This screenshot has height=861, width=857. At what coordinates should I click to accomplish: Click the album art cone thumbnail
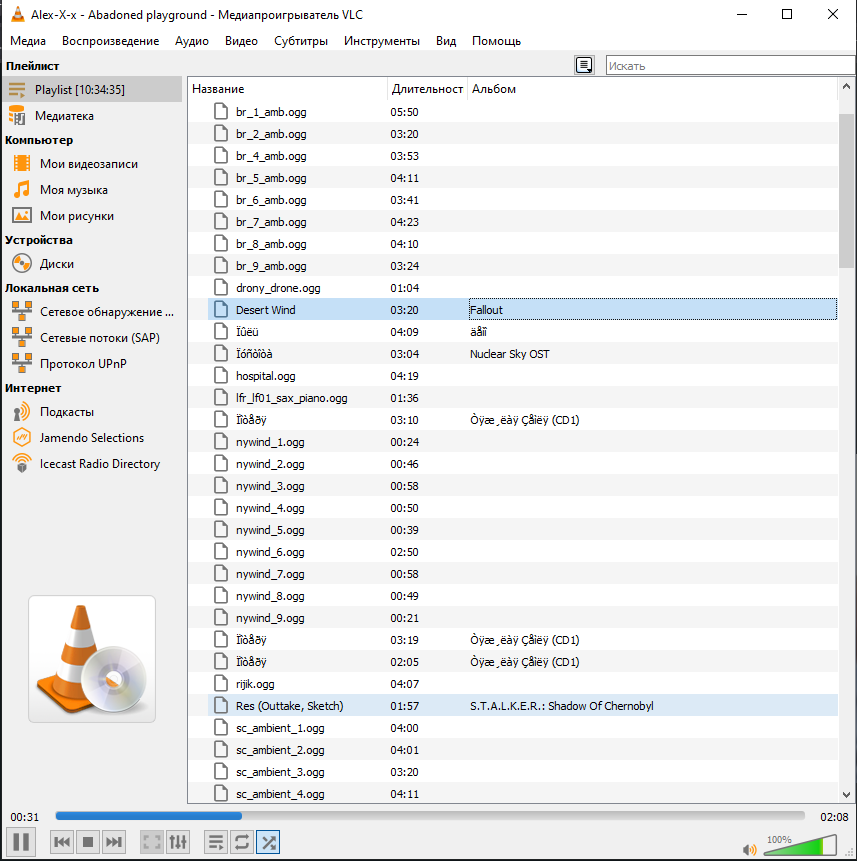(x=92, y=659)
